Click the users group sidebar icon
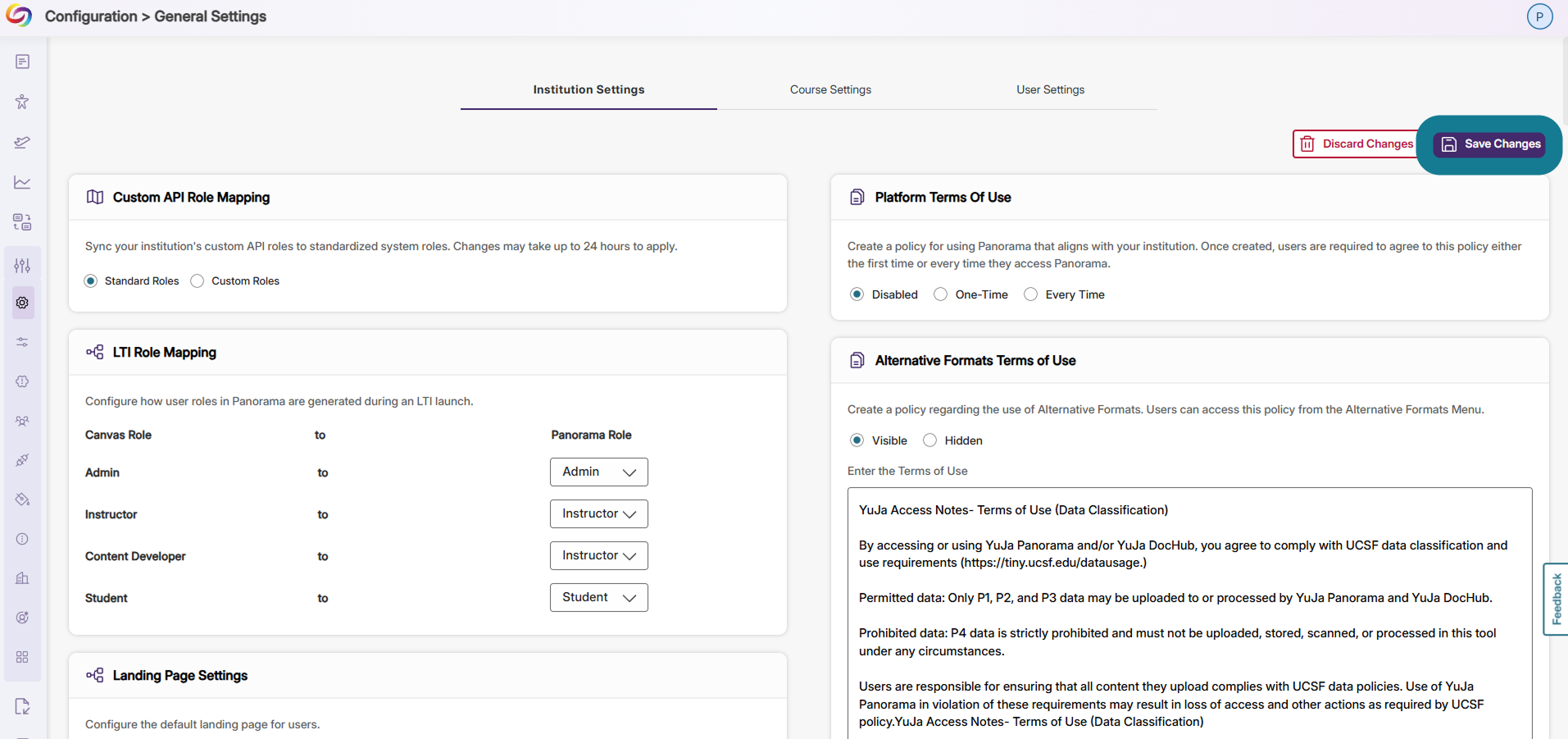 click(x=22, y=421)
